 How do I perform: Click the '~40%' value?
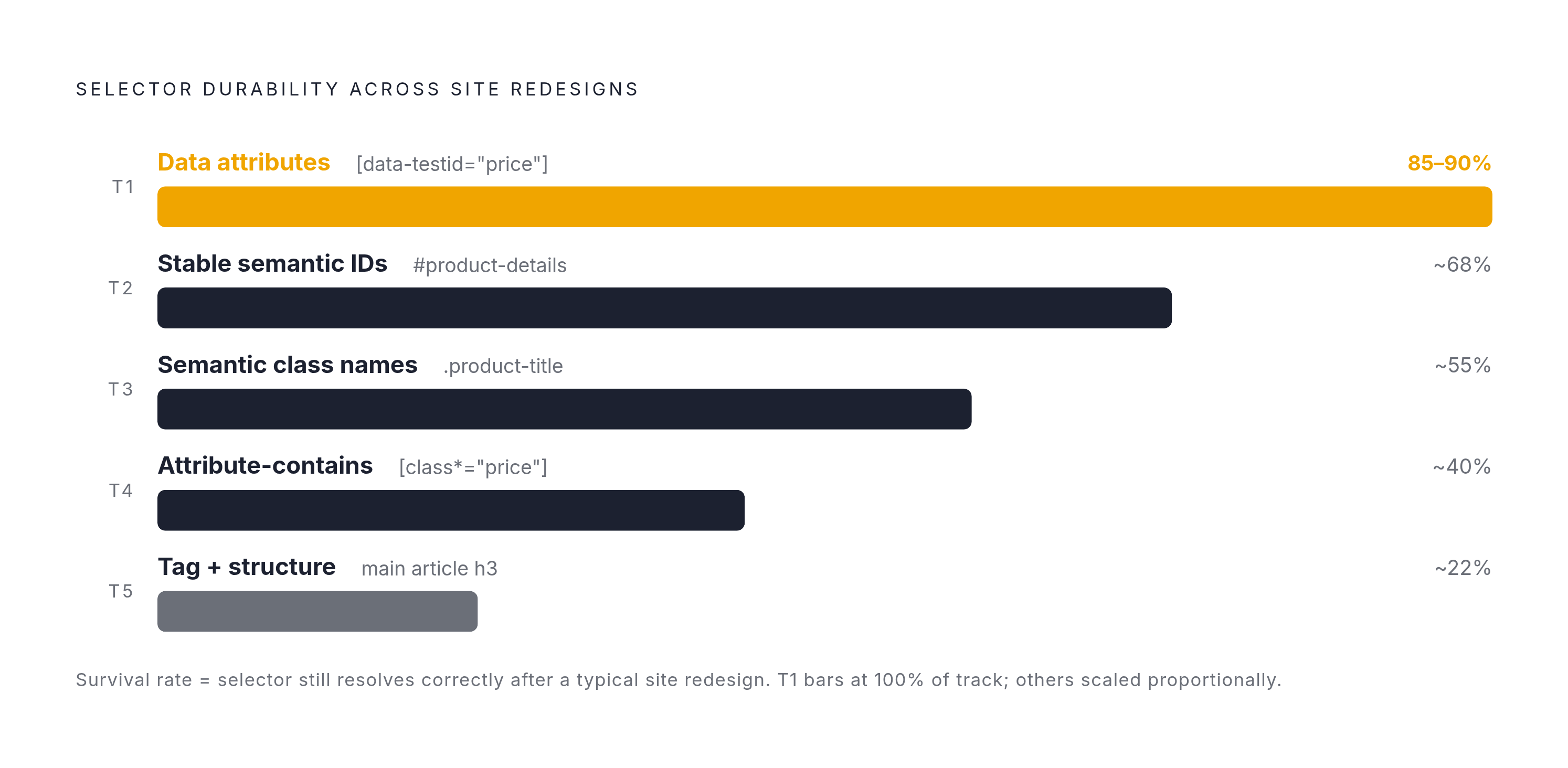pos(1461,467)
